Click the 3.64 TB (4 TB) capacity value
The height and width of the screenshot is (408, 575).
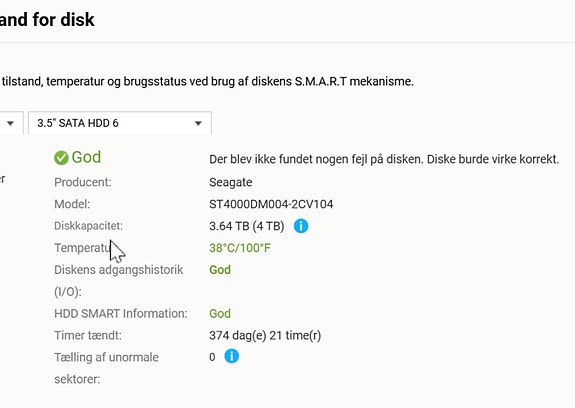point(247,226)
